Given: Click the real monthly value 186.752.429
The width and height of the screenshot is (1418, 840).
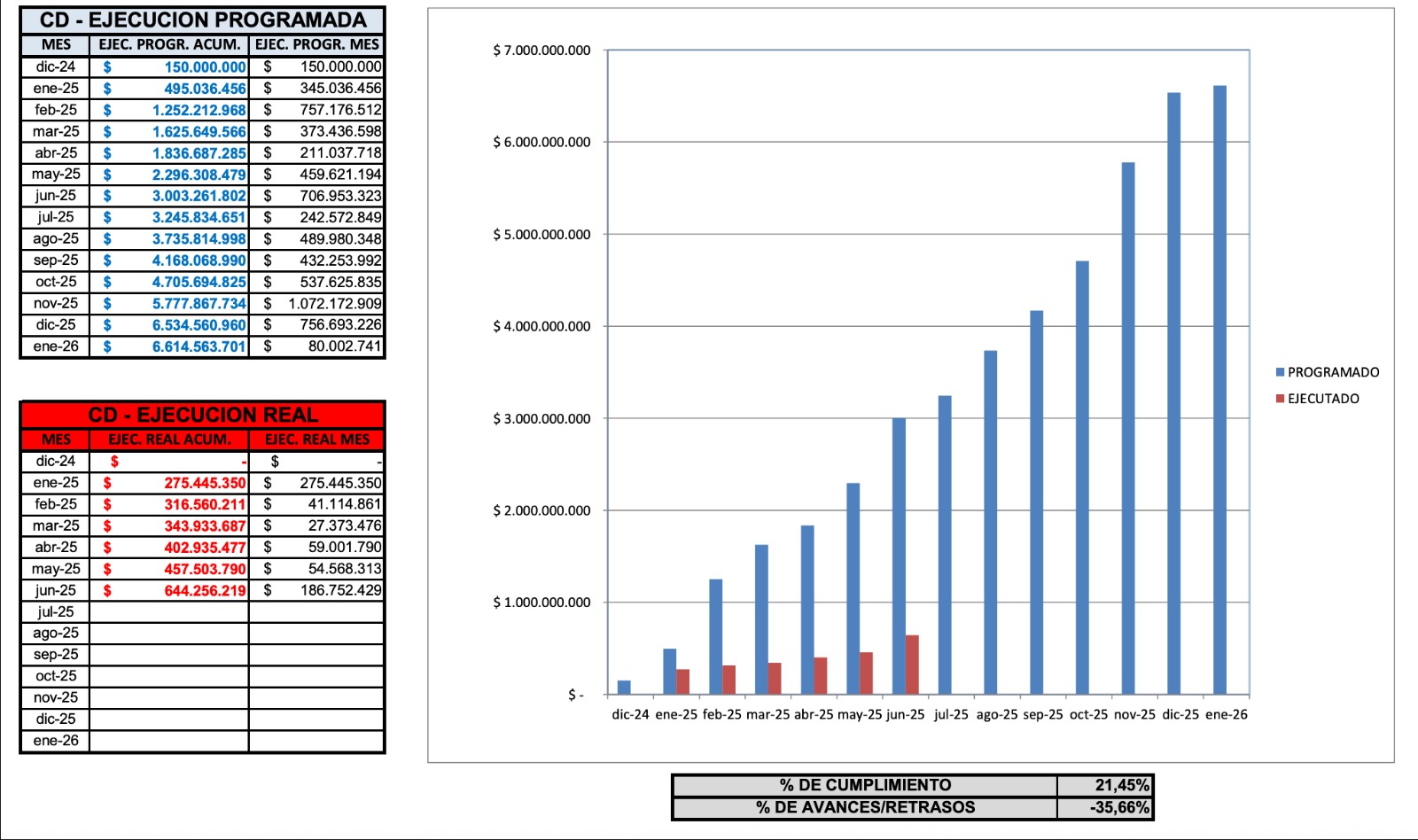Looking at the screenshot, I should (340, 590).
